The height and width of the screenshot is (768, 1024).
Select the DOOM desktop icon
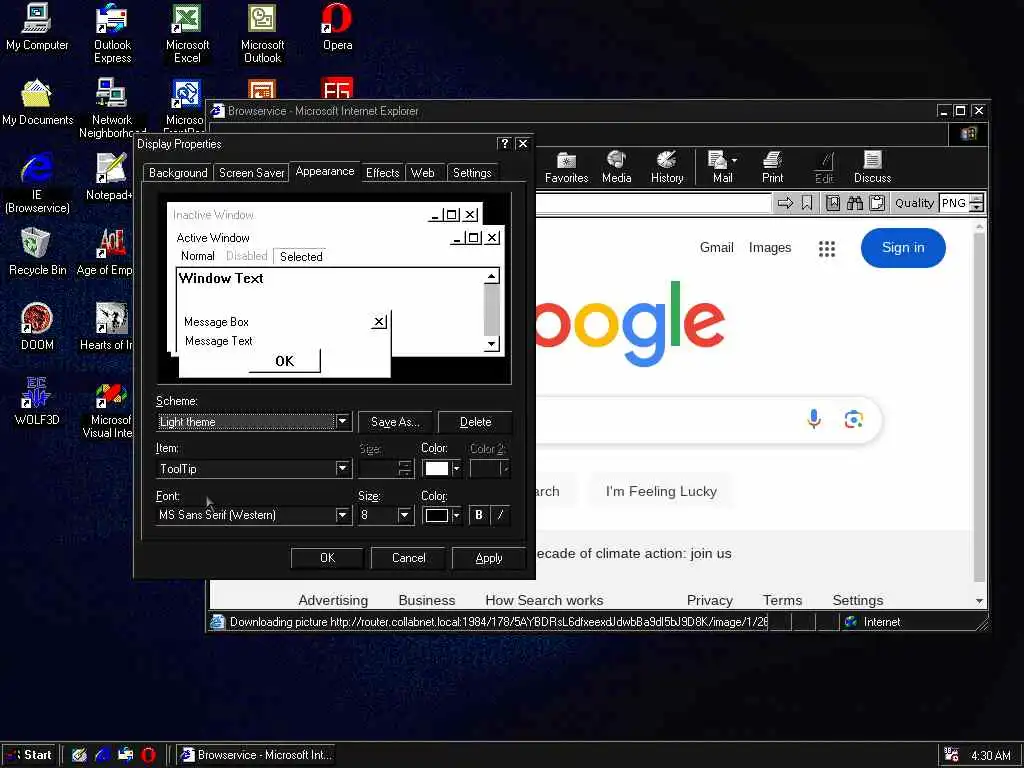37,327
